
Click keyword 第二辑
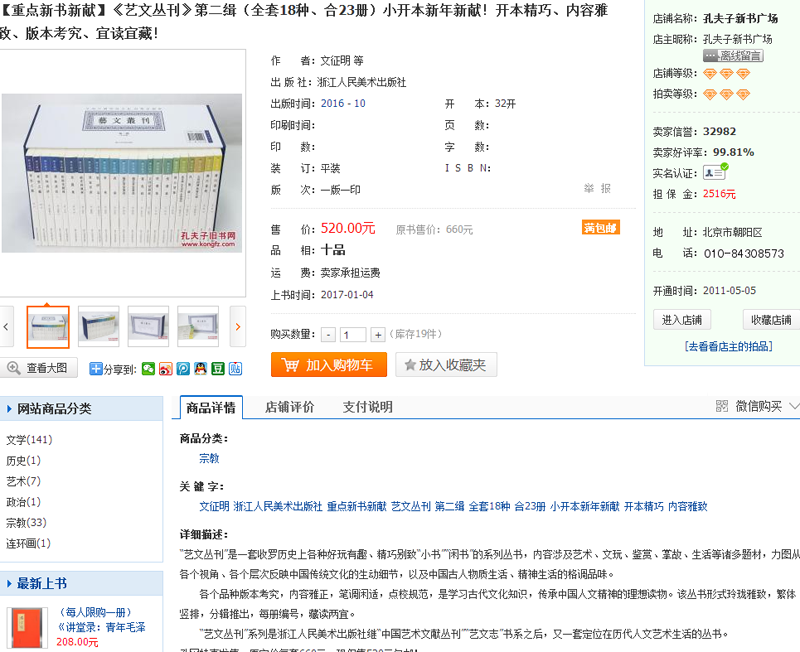coord(449,506)
